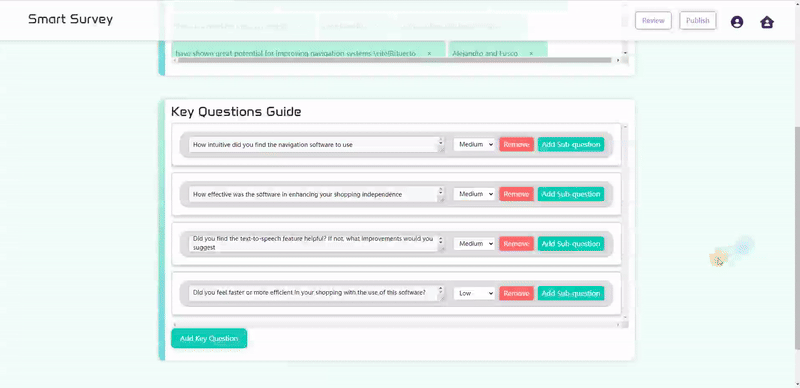Viewport: 800px width, 388px height.
Task: Open Medium dropdown for text-to-speech question
Action: [474, 244]
